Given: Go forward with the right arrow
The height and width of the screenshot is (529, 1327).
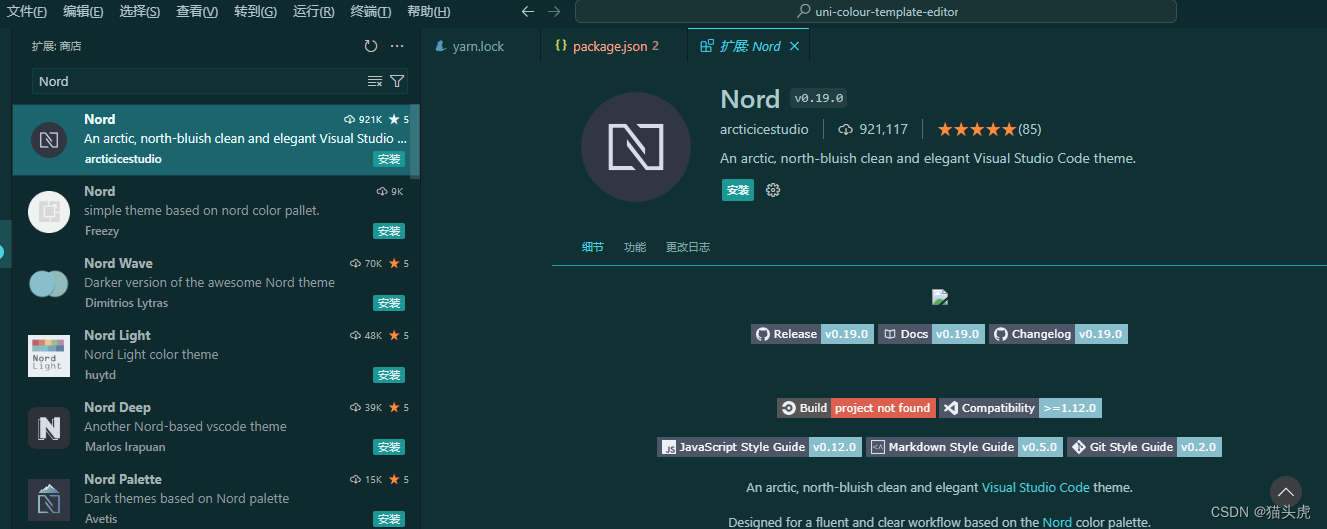Looking at the screenshot, I should coord(554,12).
